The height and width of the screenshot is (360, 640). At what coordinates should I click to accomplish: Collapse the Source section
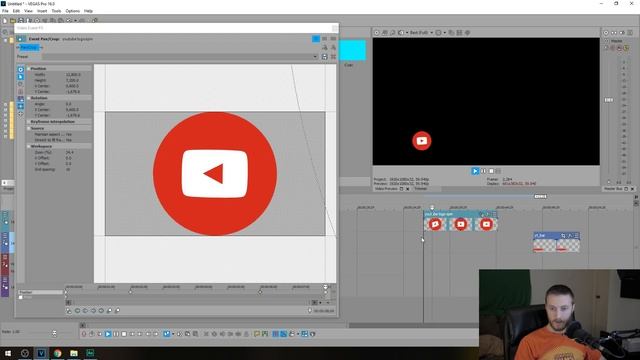pos(29,128)
